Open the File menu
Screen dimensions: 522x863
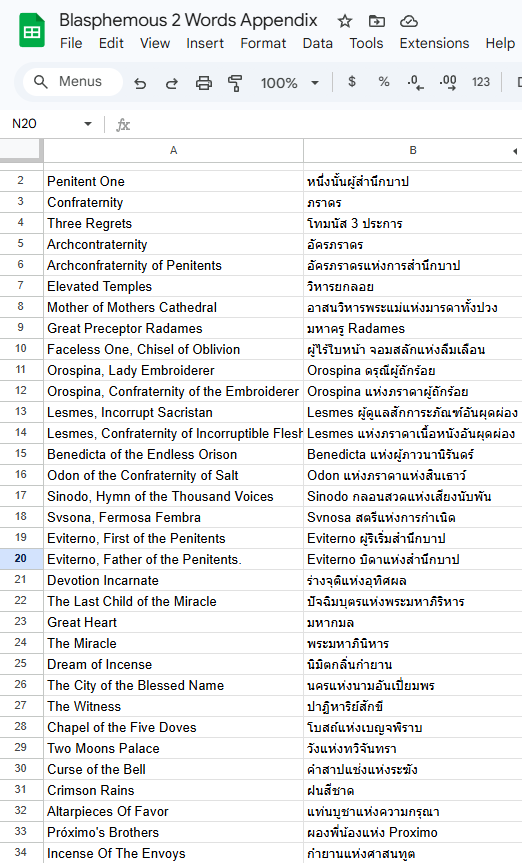71,43
